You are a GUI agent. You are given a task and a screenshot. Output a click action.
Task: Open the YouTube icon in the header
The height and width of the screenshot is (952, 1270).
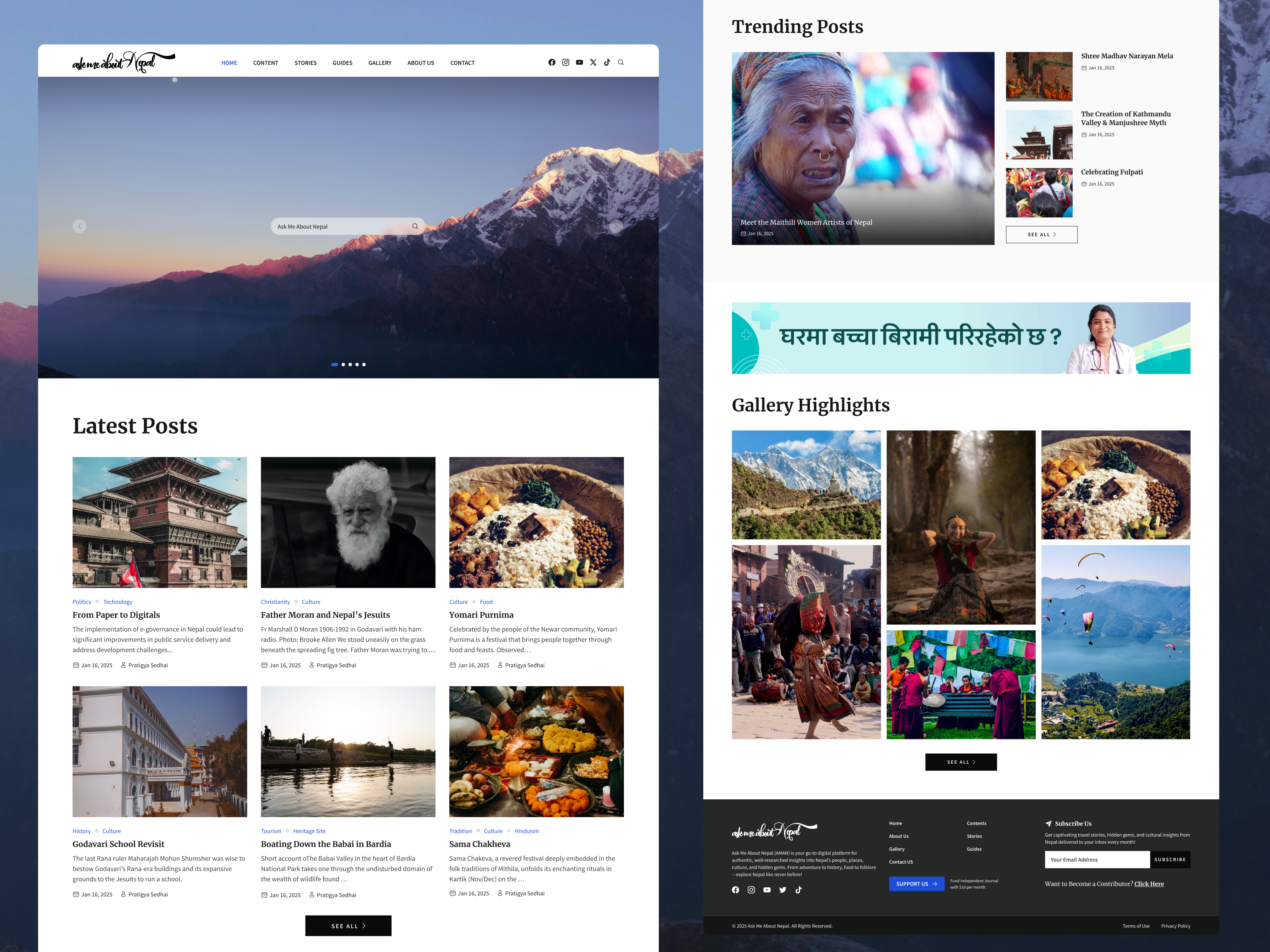click(579, 62)
